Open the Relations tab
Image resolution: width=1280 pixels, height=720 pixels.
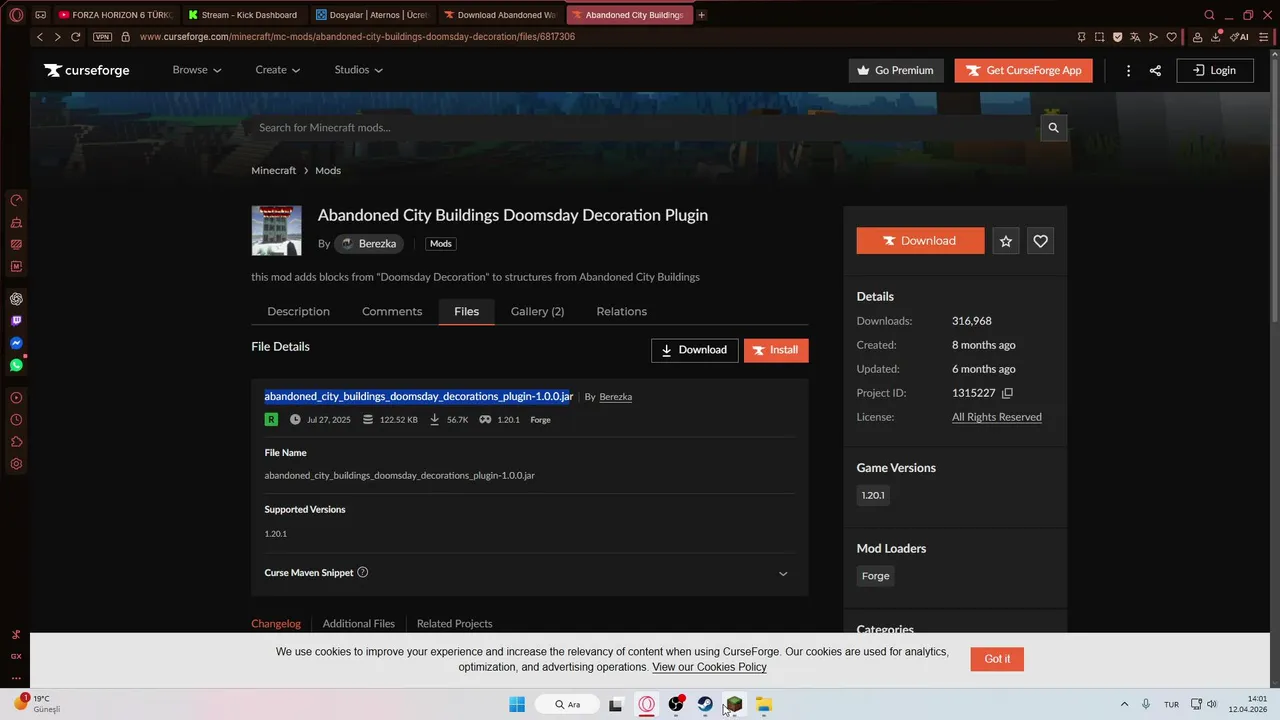click(x=622, y=311)
